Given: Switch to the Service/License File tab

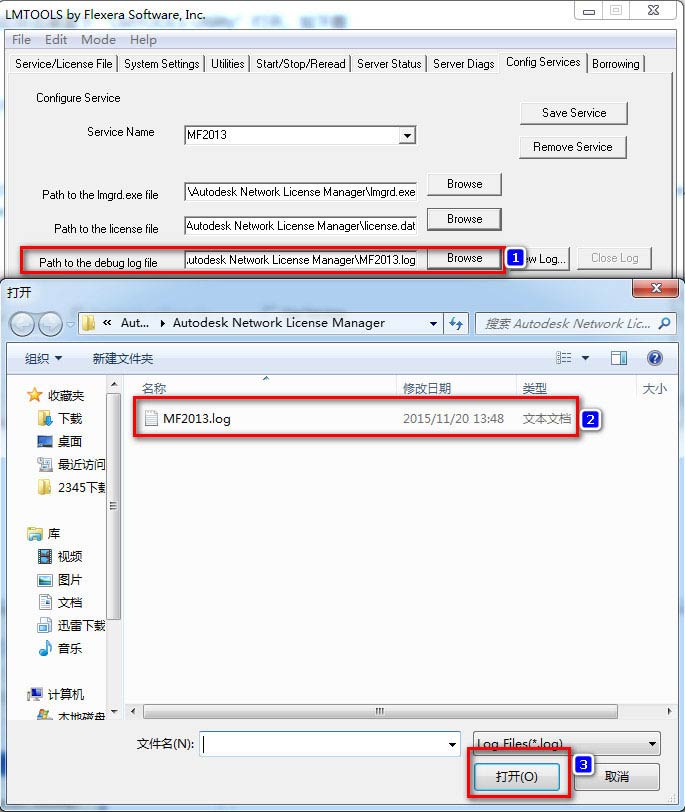Looking at the screenshot, I should point(63,64).
